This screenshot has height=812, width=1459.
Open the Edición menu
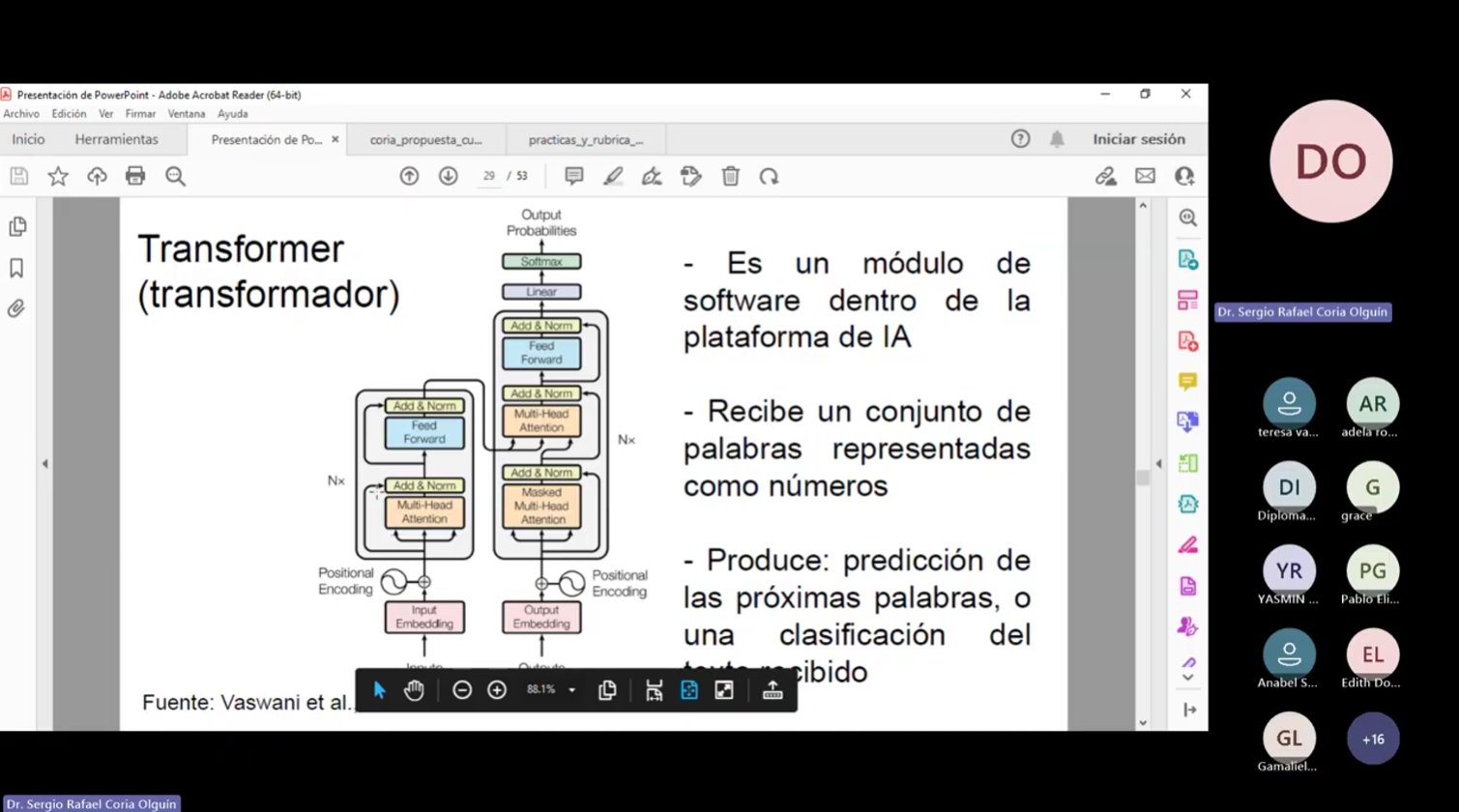pyautogui.click(x=69, y=114)
